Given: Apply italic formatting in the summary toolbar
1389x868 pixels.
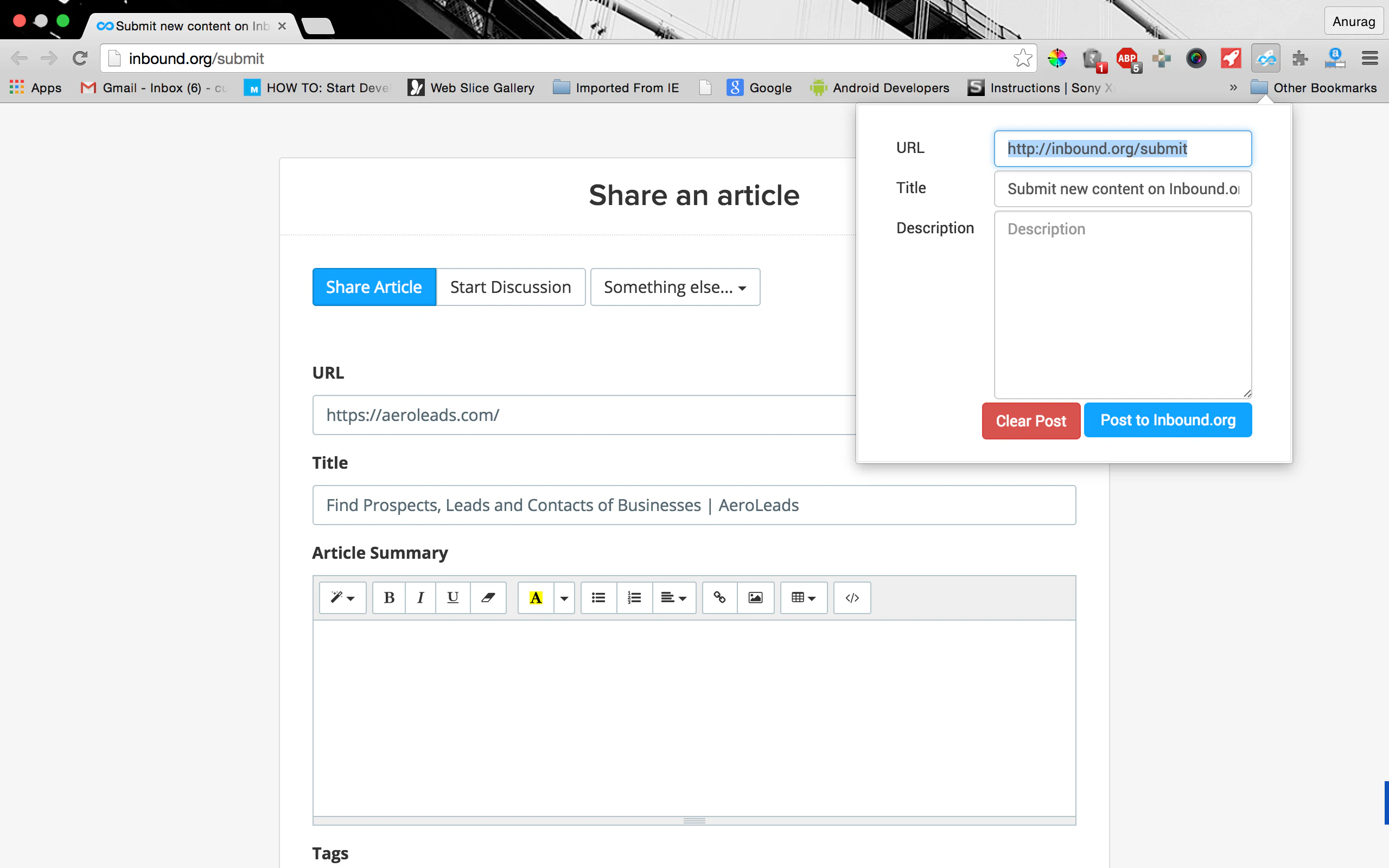Looking at the screenshot, I should coord(420,598).
